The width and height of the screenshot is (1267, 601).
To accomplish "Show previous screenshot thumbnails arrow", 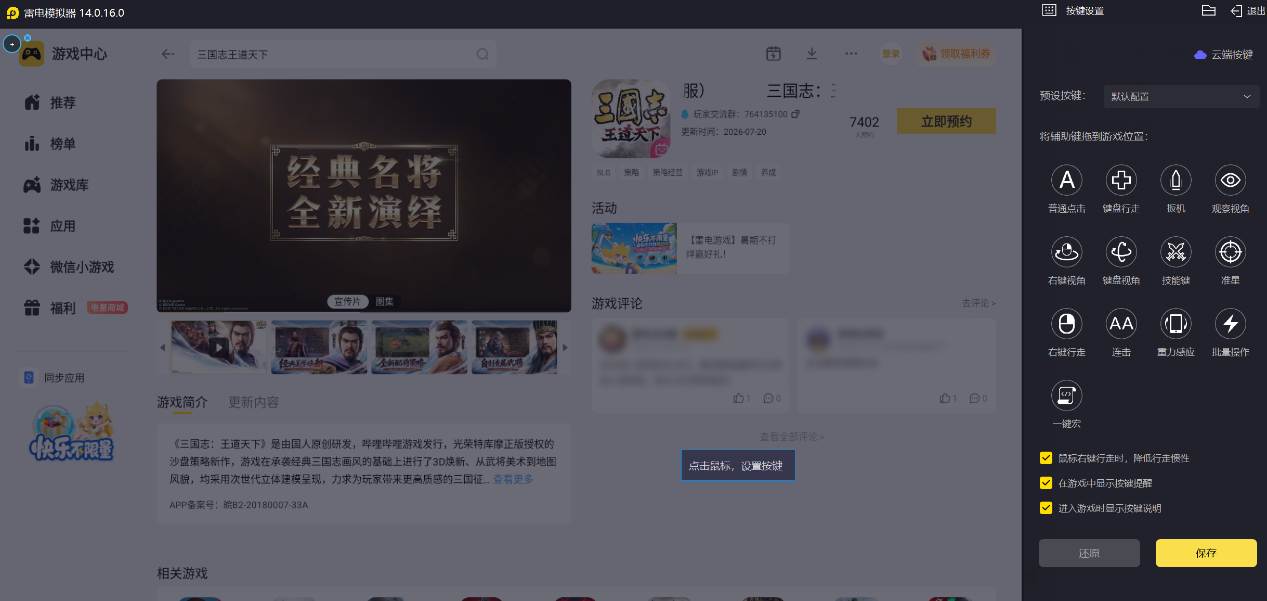I will click(x=163, y=348).
